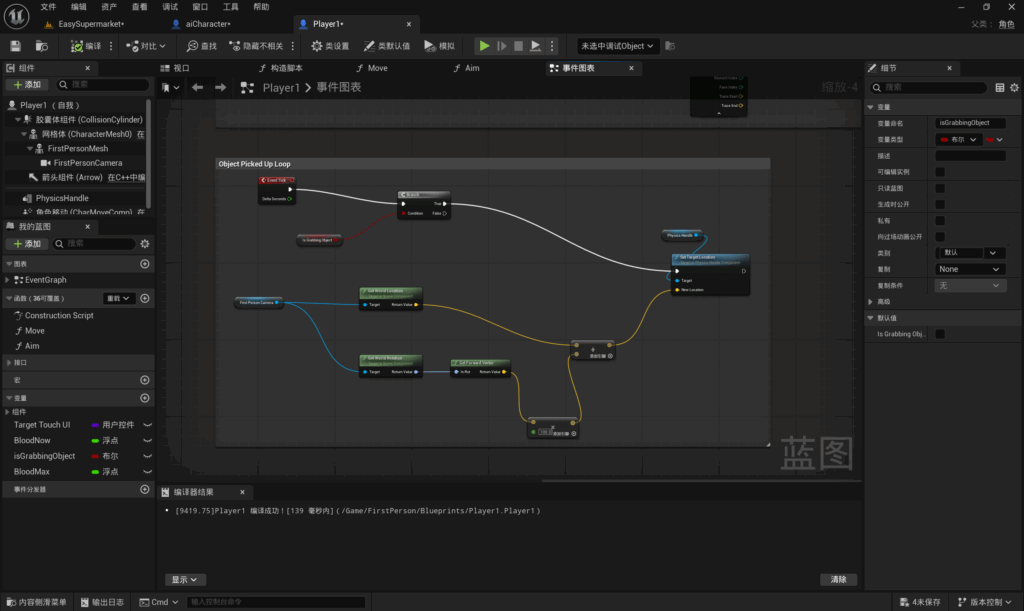Add new variable in 变量 section
Screen dimensions: 1024x611
coord(145,398)
